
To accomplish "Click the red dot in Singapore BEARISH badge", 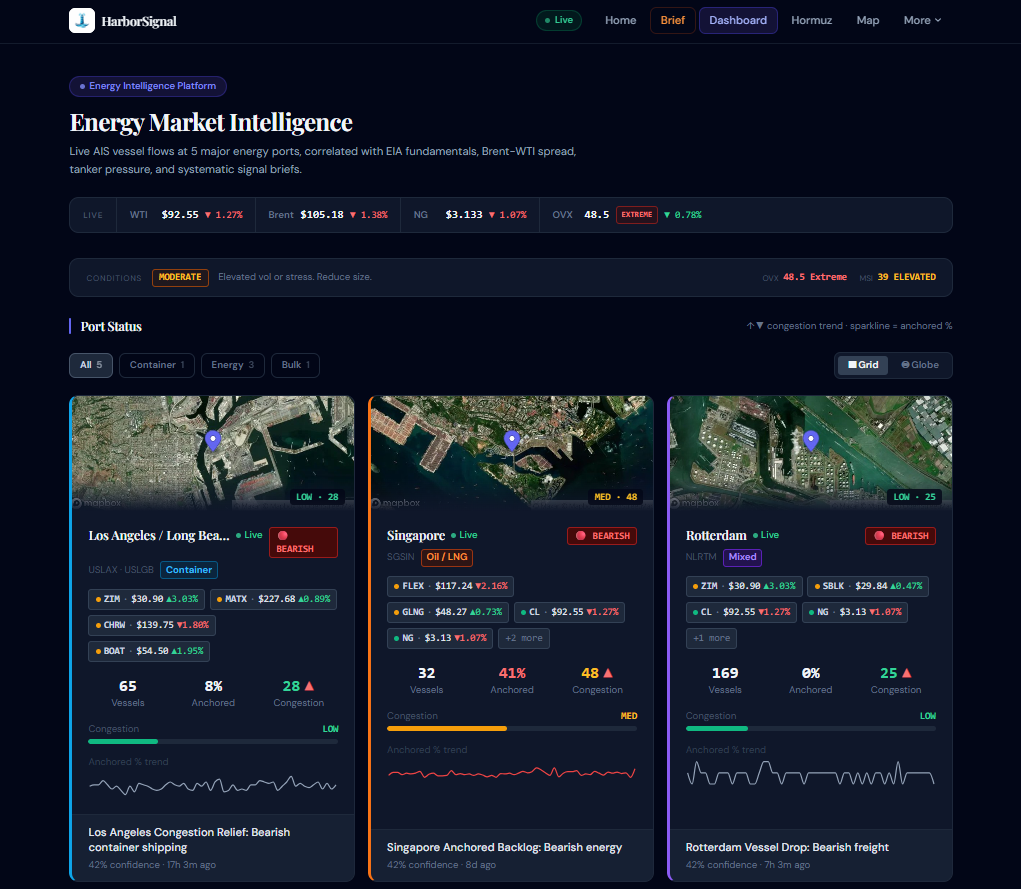I will point(581,535).
